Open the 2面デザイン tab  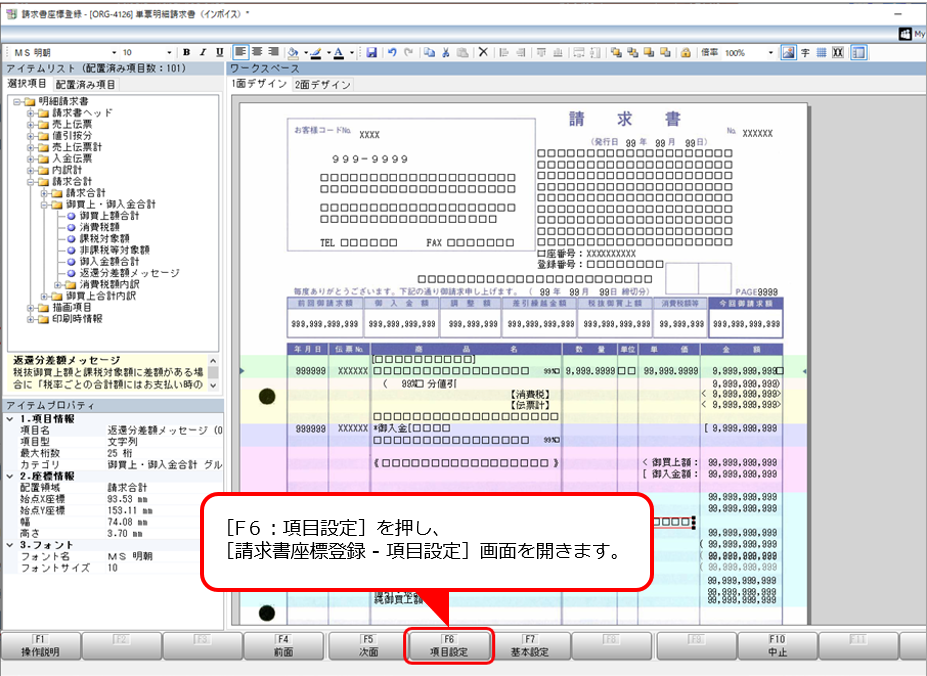tap(323, 85)
